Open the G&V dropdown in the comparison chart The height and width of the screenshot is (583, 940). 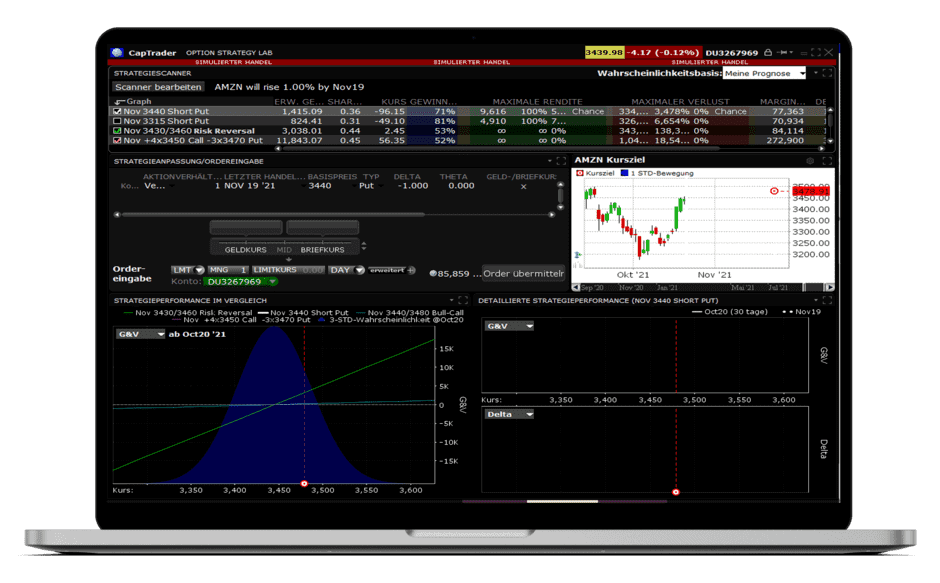click(x=141, y=334)
